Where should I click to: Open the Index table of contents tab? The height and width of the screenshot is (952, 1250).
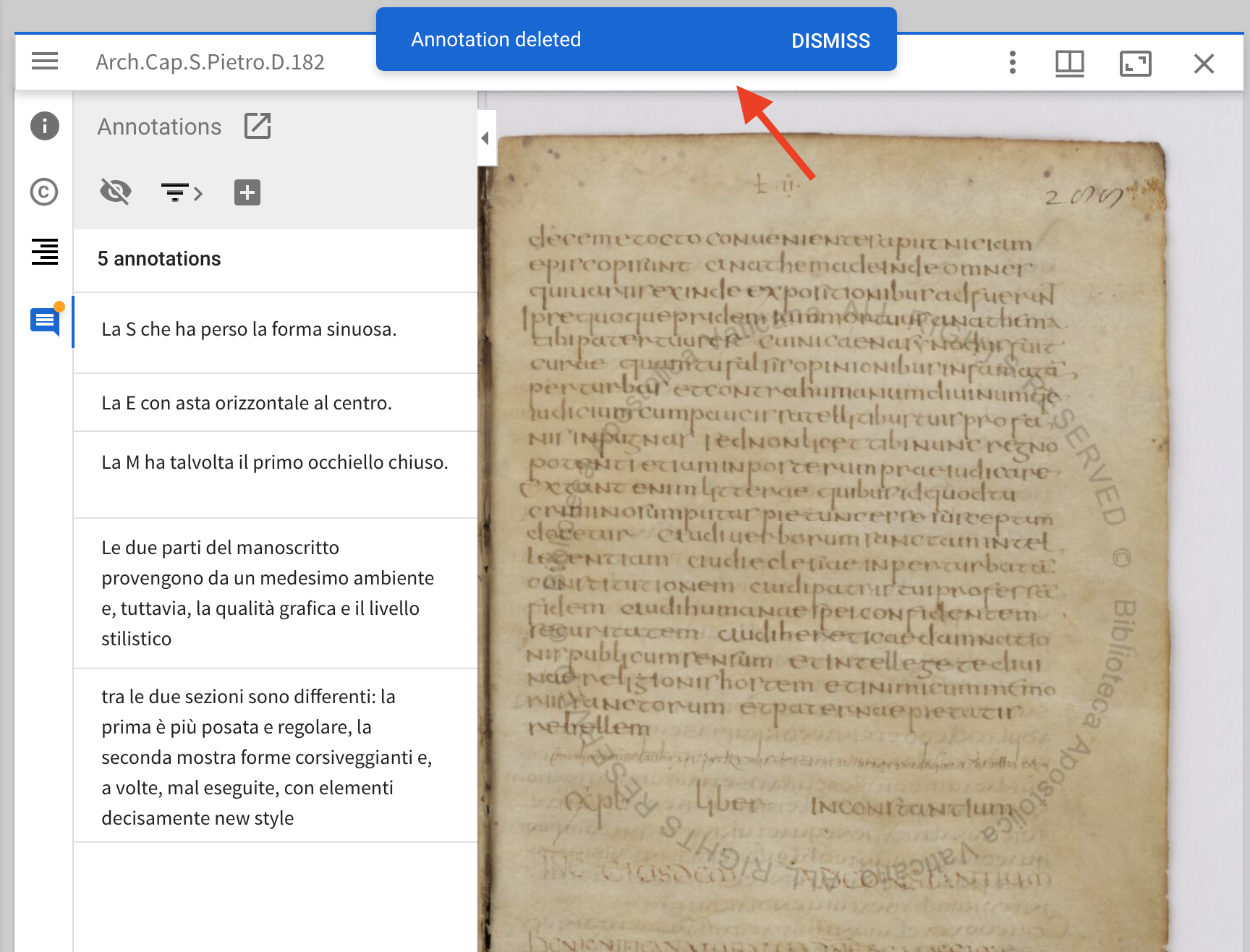click(x=45, y=252)
